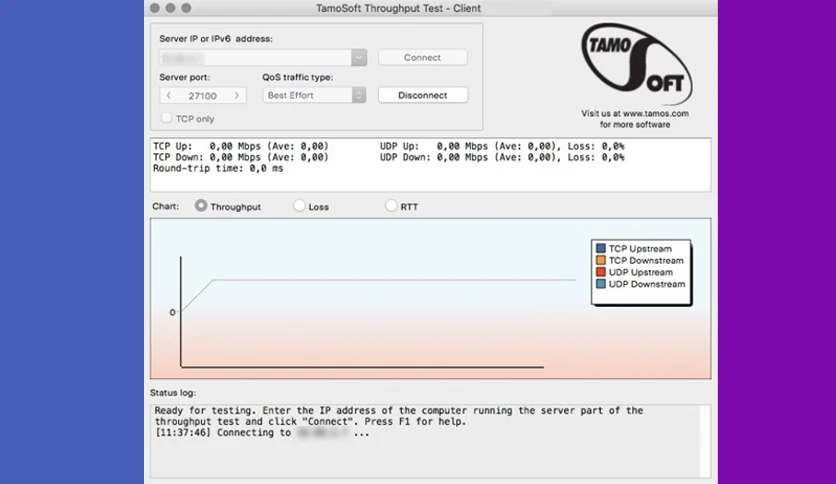
Task: Click the 'TCP Up: 0,00 Mbps' line
Action: click(x=241, y=146)
